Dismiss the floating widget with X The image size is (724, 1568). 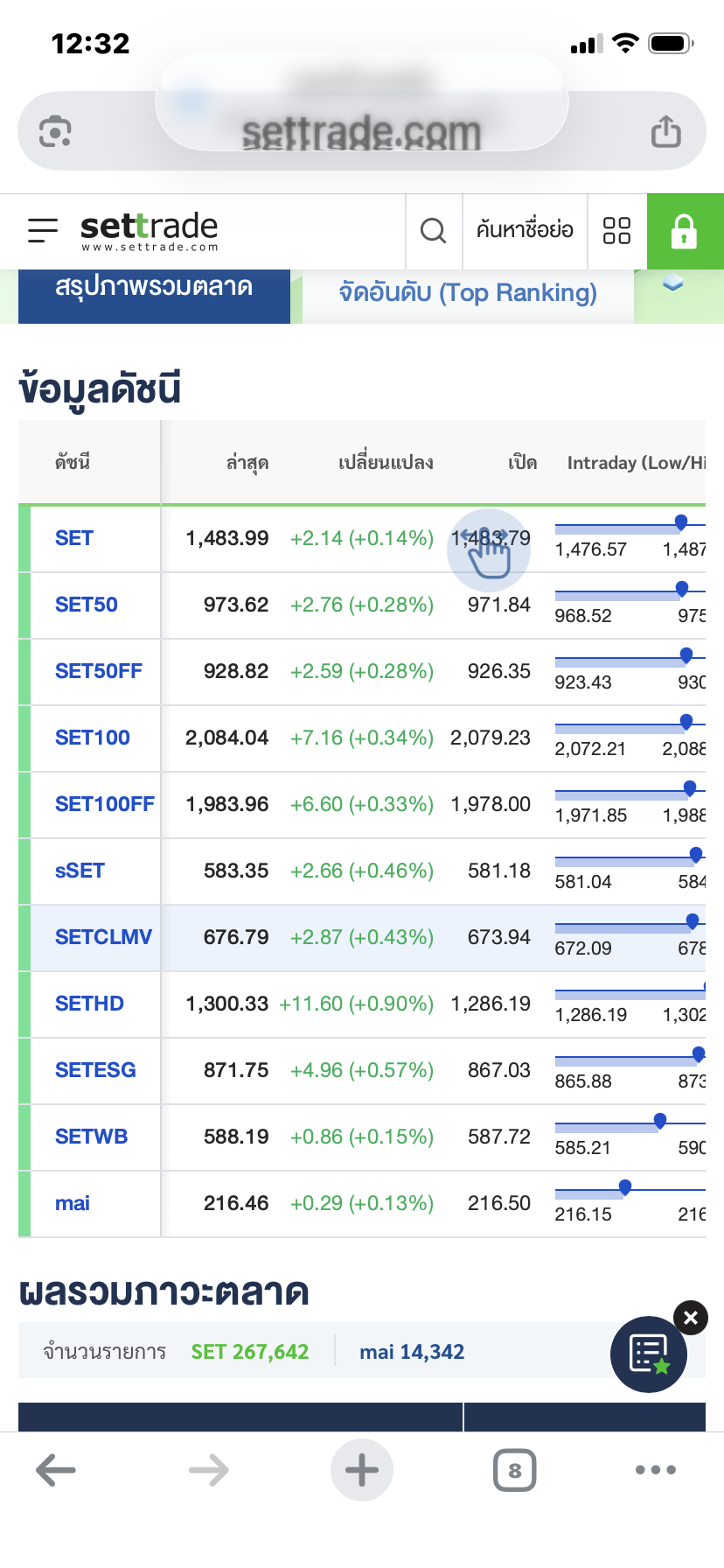(690, 1318)
